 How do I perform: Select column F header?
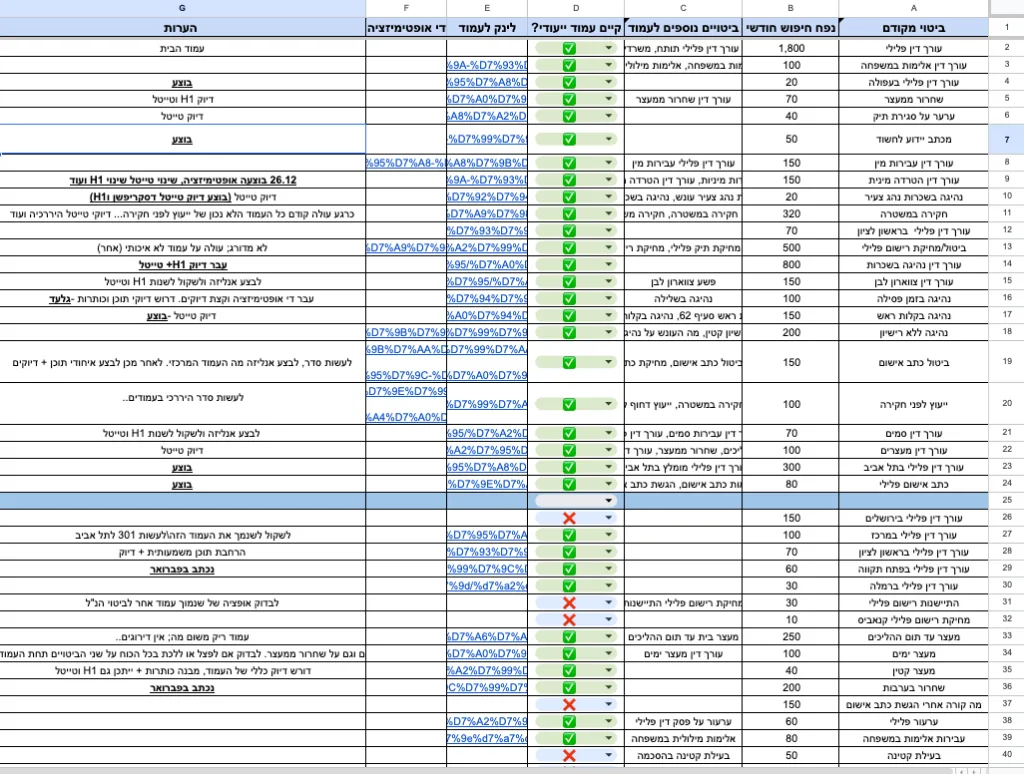406,8
